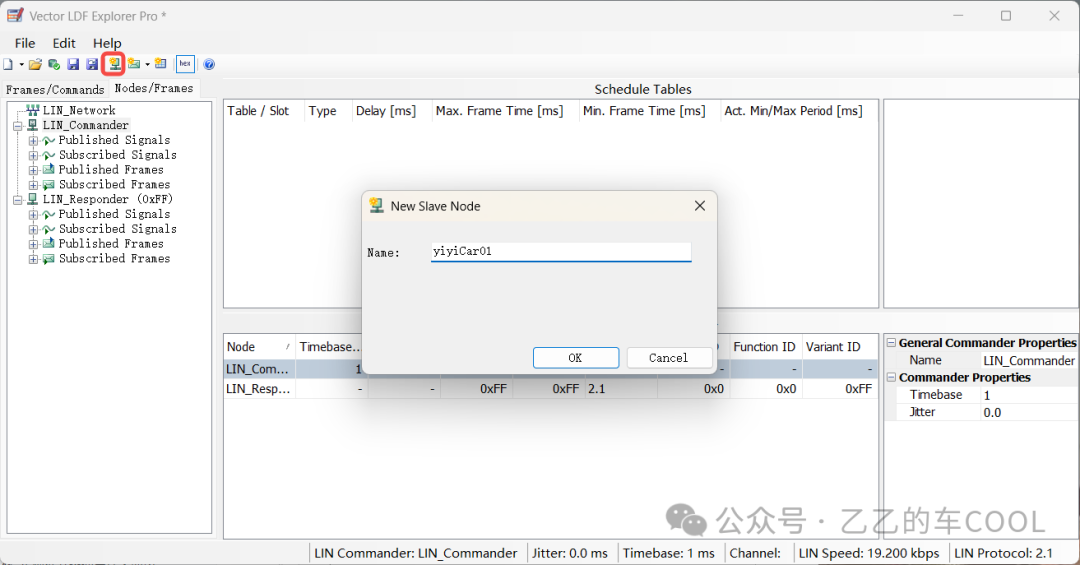This screenshot has width=1080, height=565.
Task: Click the Timebase value 1 in properties
Action: point(1028,396)
